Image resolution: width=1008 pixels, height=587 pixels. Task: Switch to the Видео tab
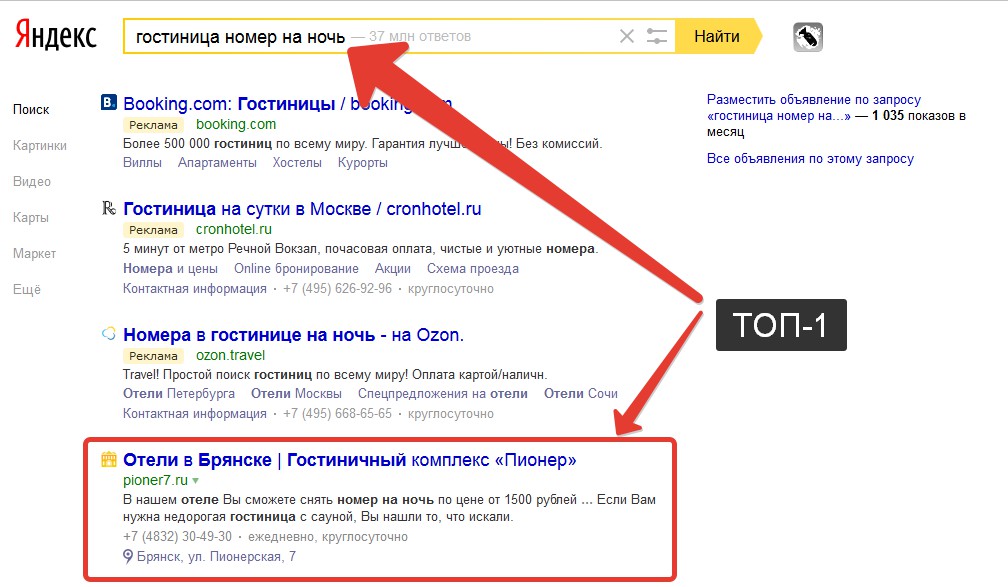(32, 181)
